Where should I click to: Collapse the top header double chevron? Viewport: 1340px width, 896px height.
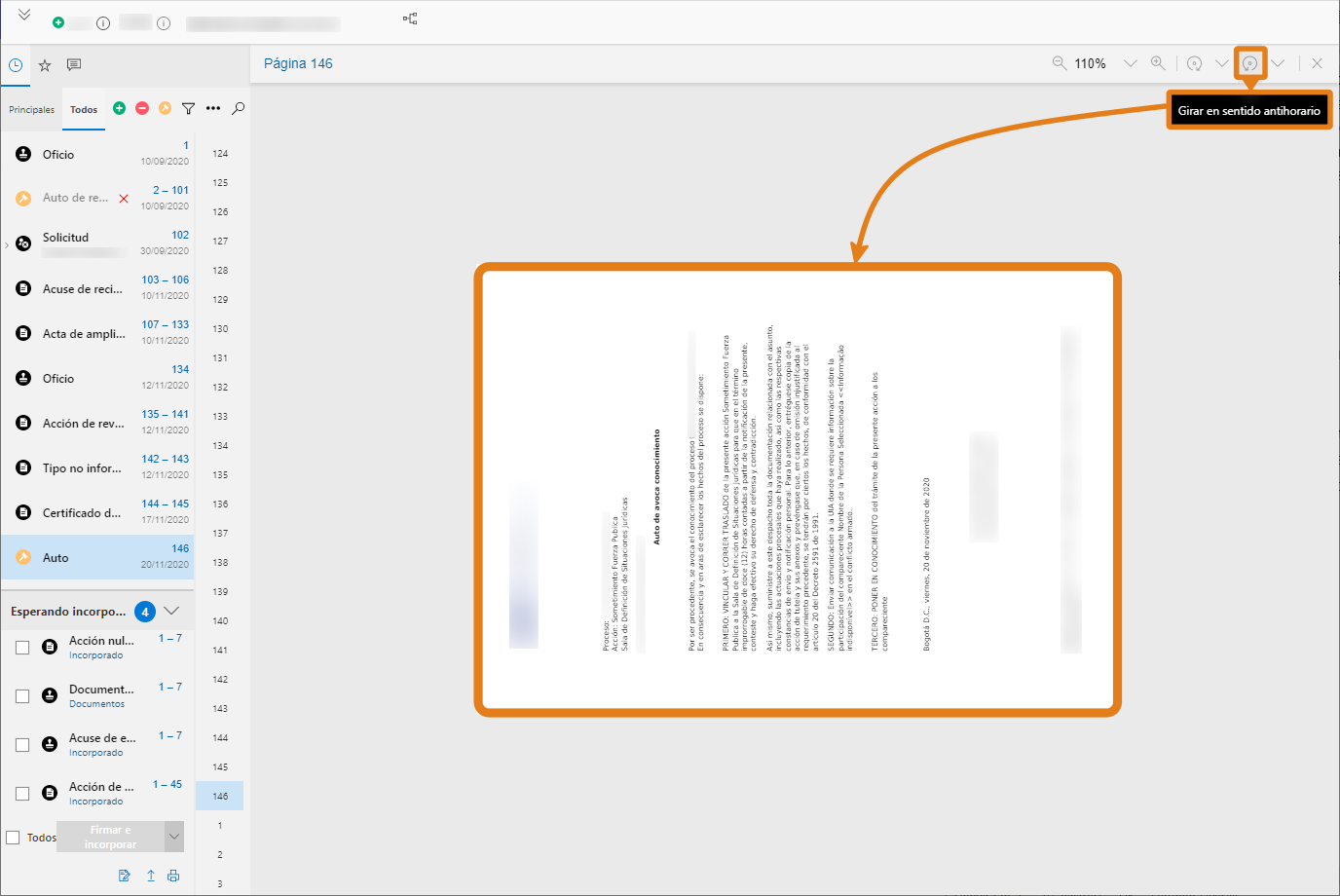[x=24, y=15]
